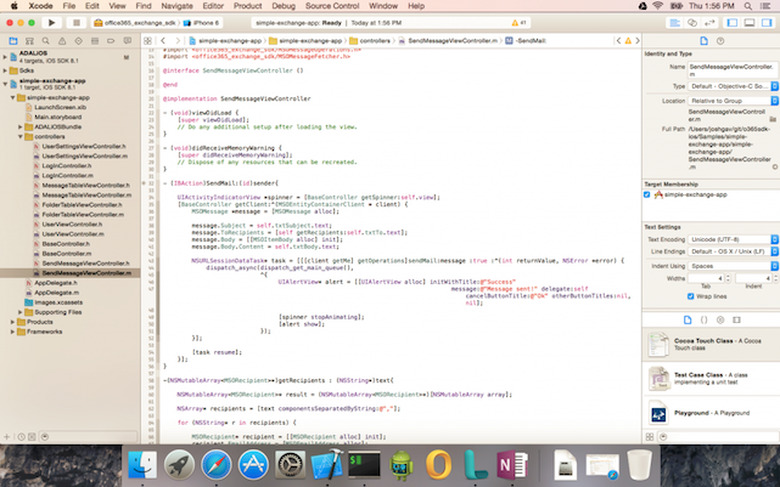Choose the iPhone 6 run destination
Viewport: 780px width, 487px height.
(201, 23)
